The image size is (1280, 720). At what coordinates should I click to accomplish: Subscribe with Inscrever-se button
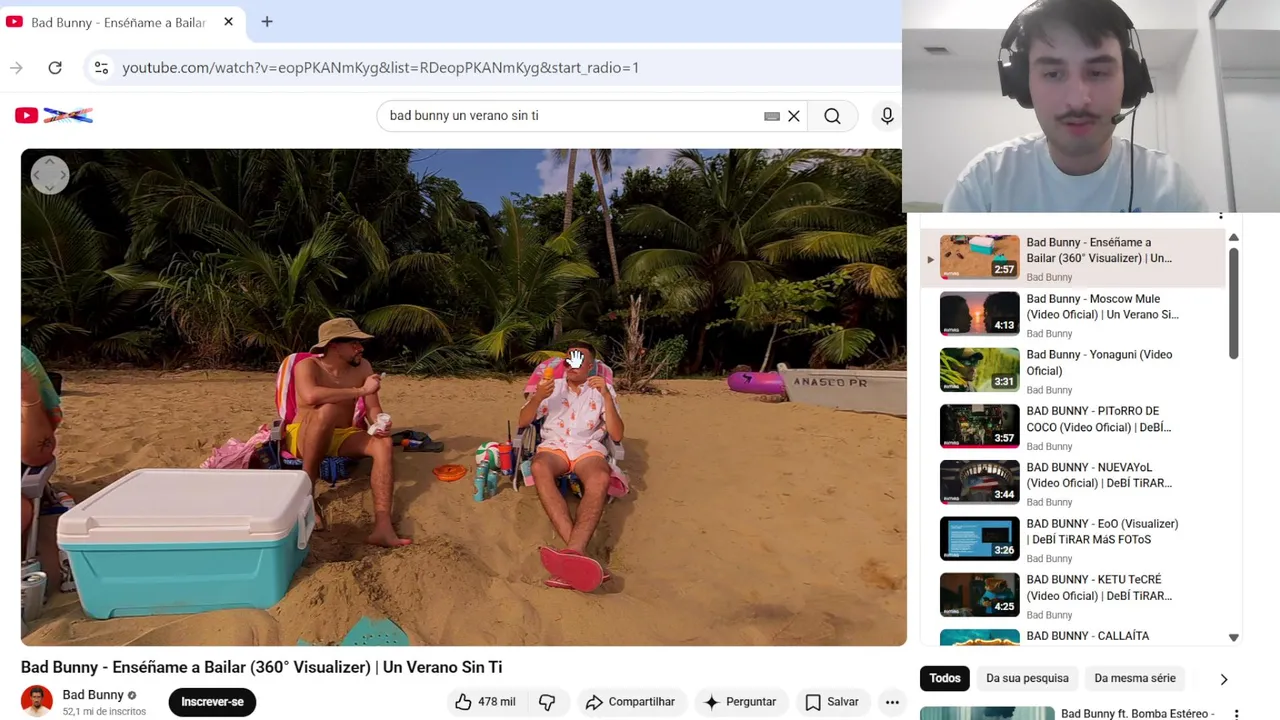212,702
